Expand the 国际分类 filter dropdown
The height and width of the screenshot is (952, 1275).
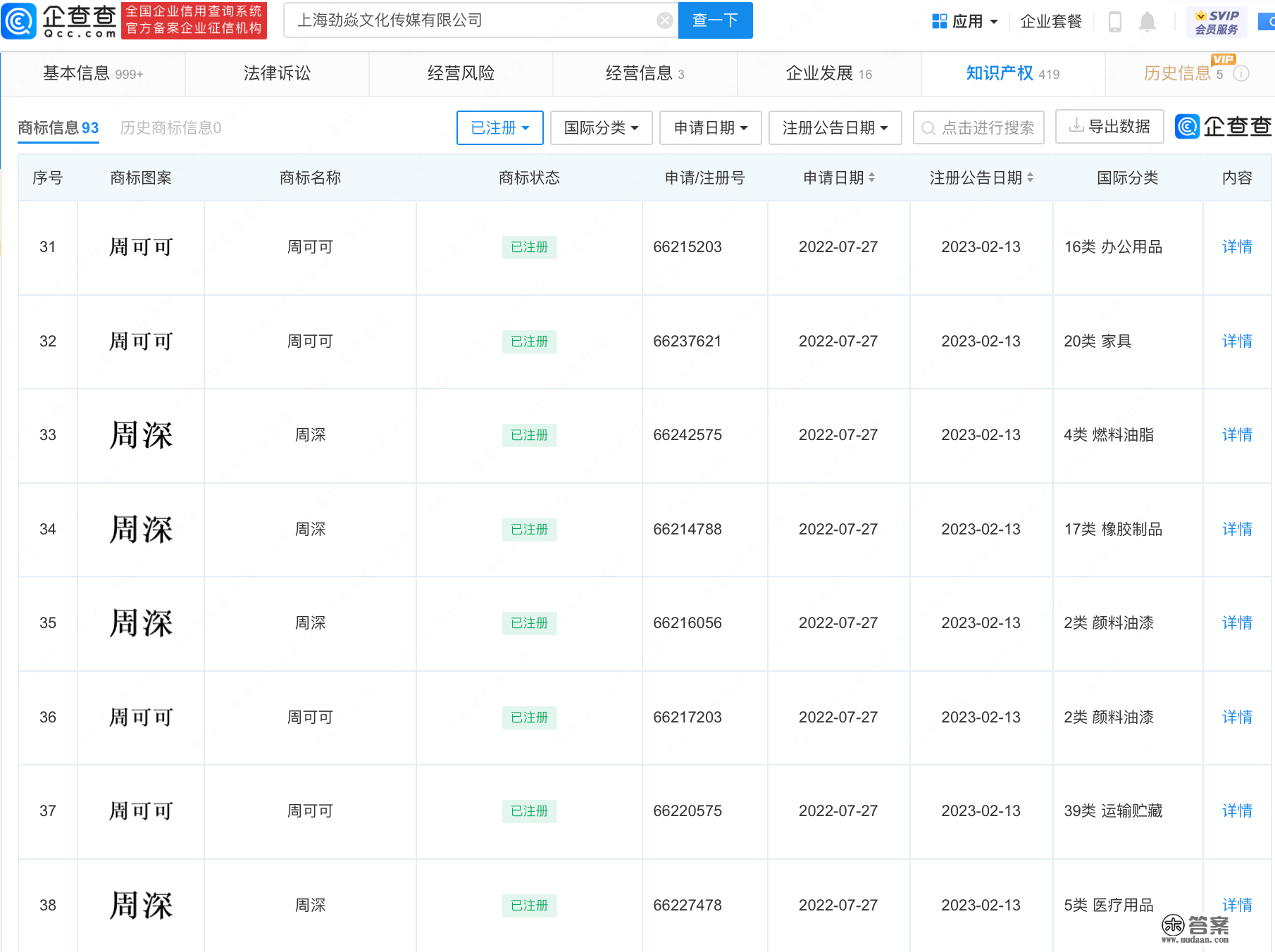(x=601, y=127)
